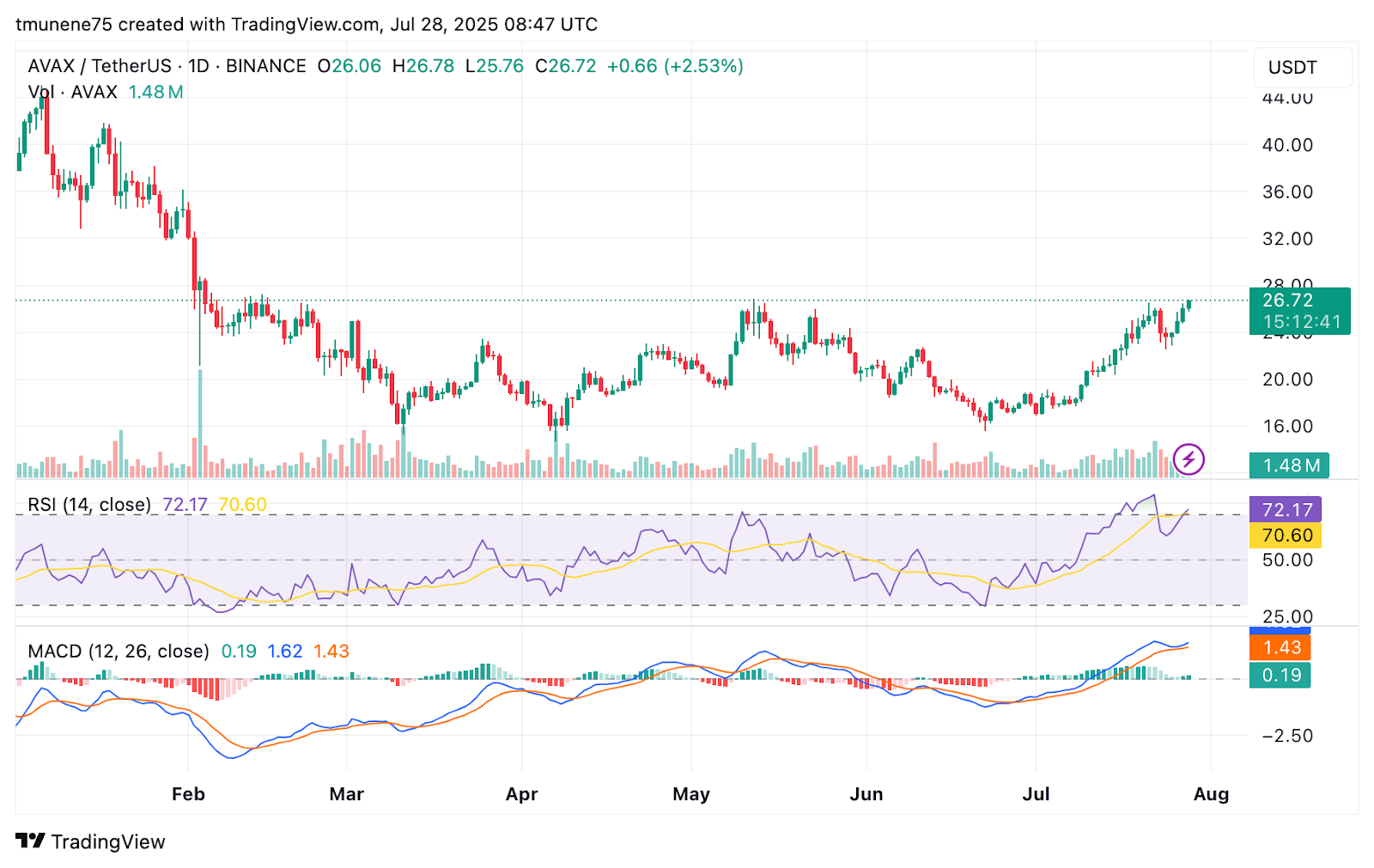The height and width of the screenshot is (868, 1374).
Task: Select the 1D interval label
Action: [198, 66]
